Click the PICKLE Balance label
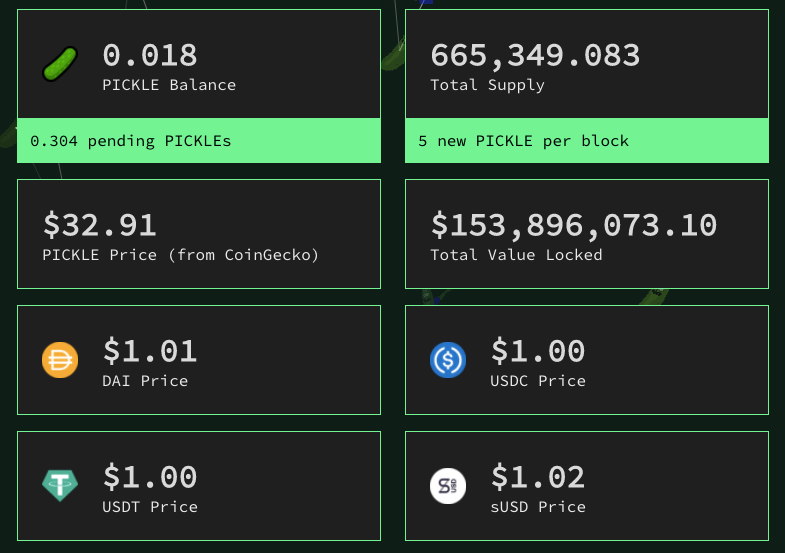785x553 pixels. click(x=169, y=85)
